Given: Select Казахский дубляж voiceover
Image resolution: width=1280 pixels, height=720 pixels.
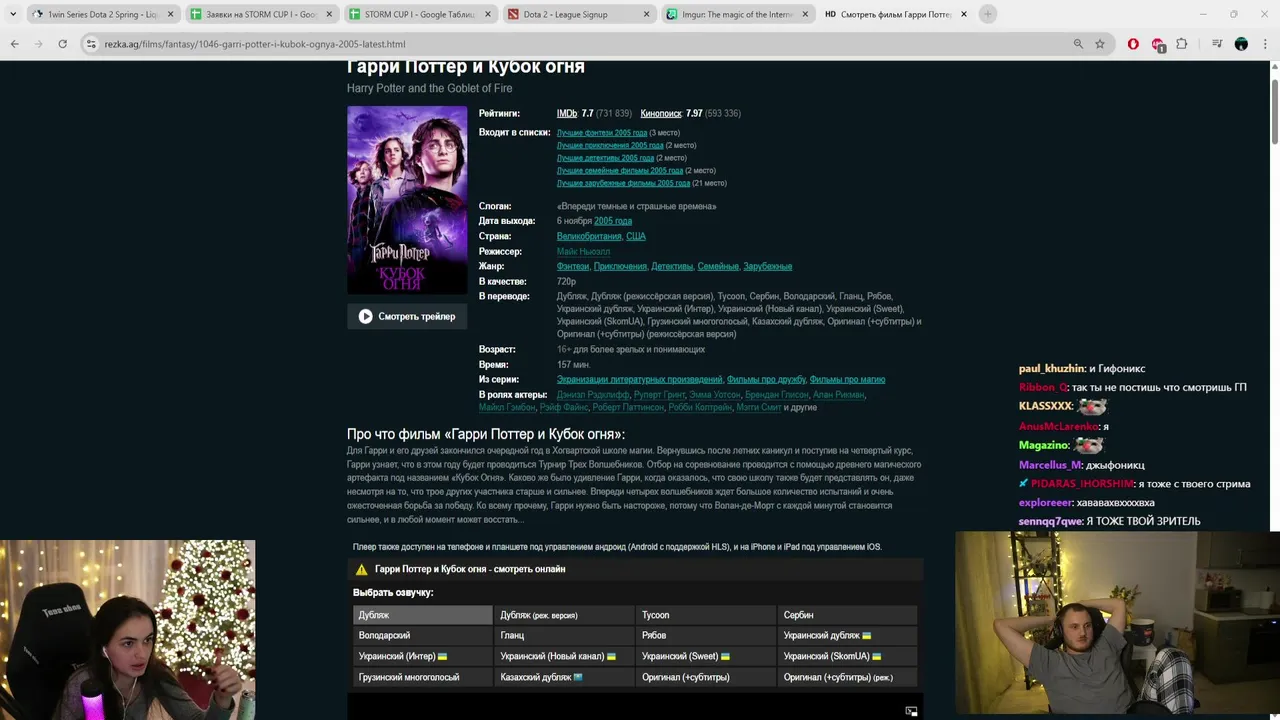Looking at the screenshot, I should pos(564,677).
